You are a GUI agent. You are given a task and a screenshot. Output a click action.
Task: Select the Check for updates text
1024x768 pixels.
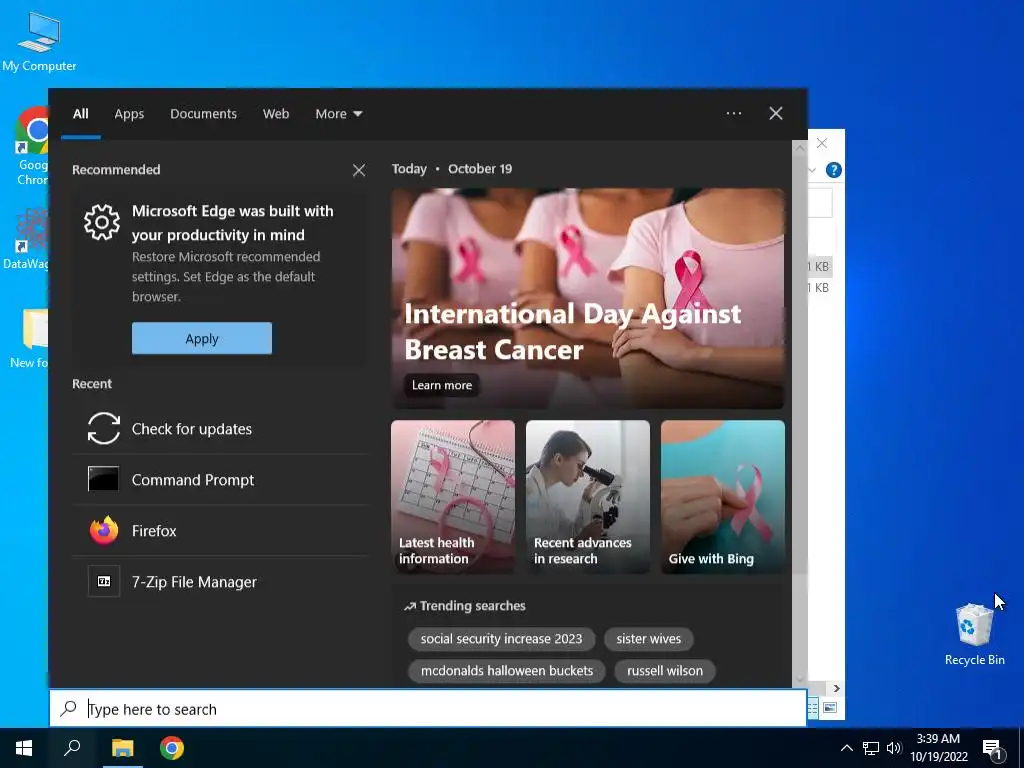[x=191, y=429]
